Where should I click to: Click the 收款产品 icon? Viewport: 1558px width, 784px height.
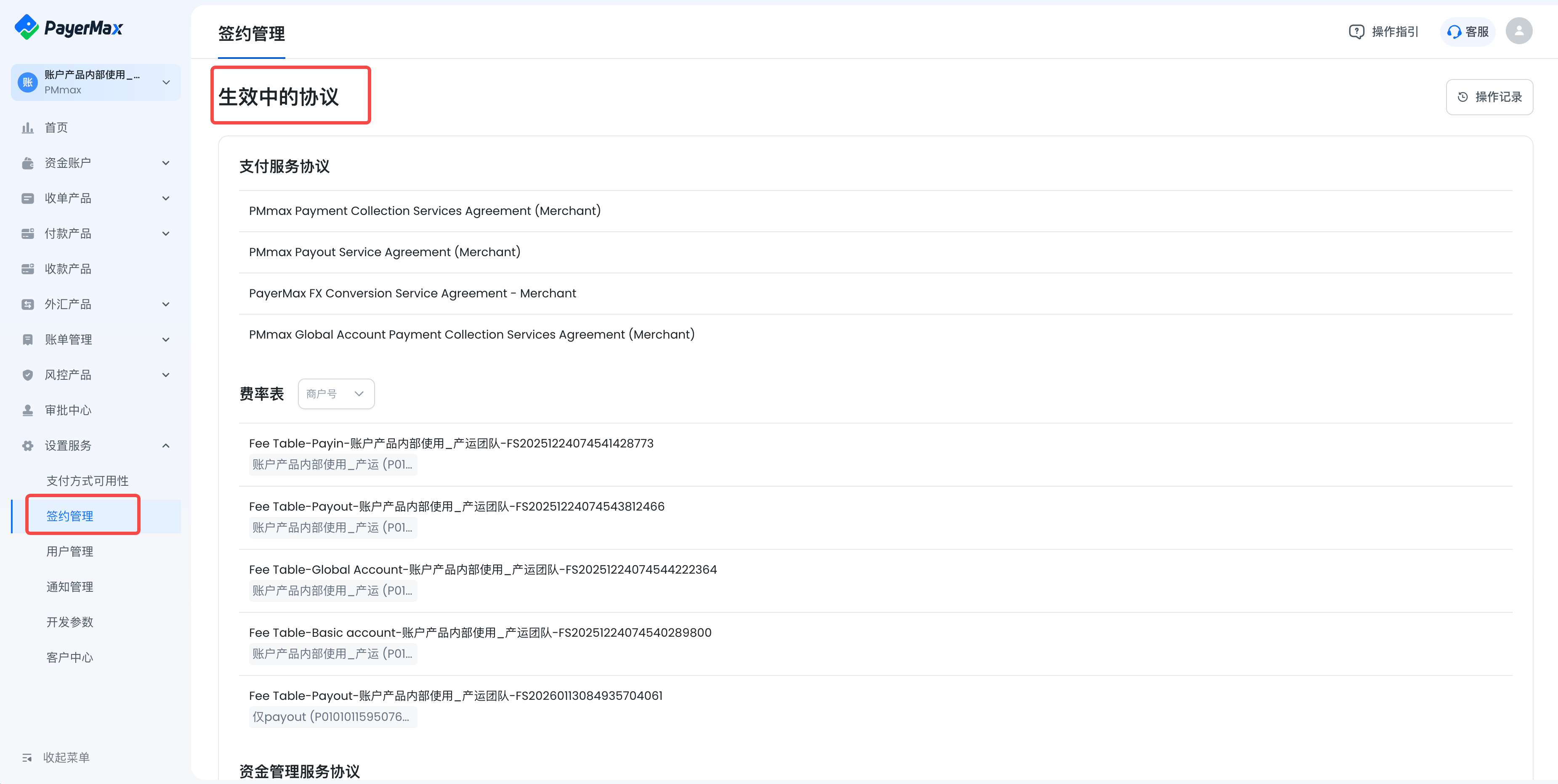[28, 269]
